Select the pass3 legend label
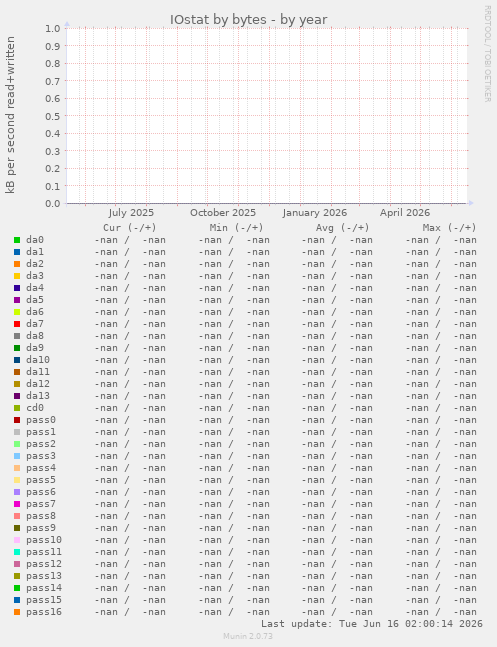This screenshot has width=497, height=647. pos(41,456)
